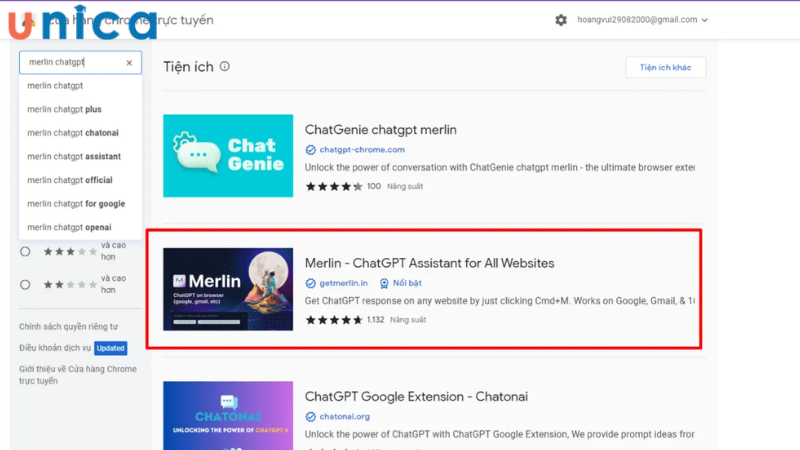Image resolution: width=800 pixels, height=450 pixels.
Task: Open Giới thiệu về Cửa hàng Chrome trực tuyến
Action: (x=78, y=374)
